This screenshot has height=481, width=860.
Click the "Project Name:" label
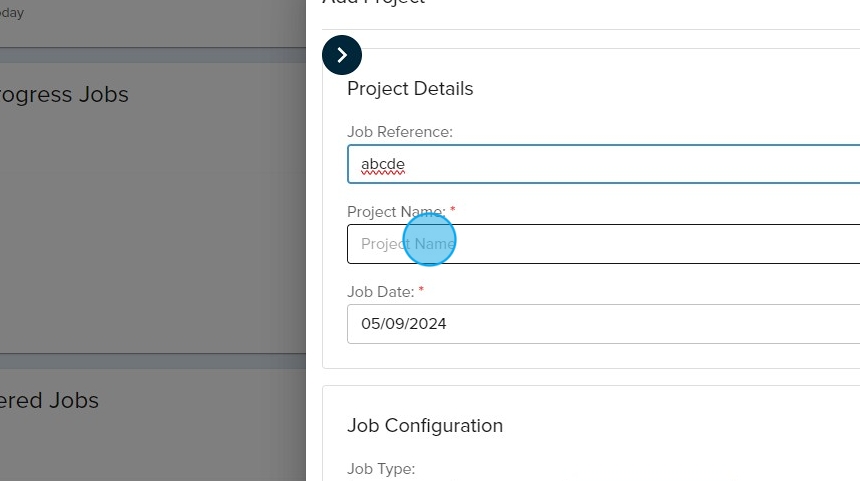396,212
